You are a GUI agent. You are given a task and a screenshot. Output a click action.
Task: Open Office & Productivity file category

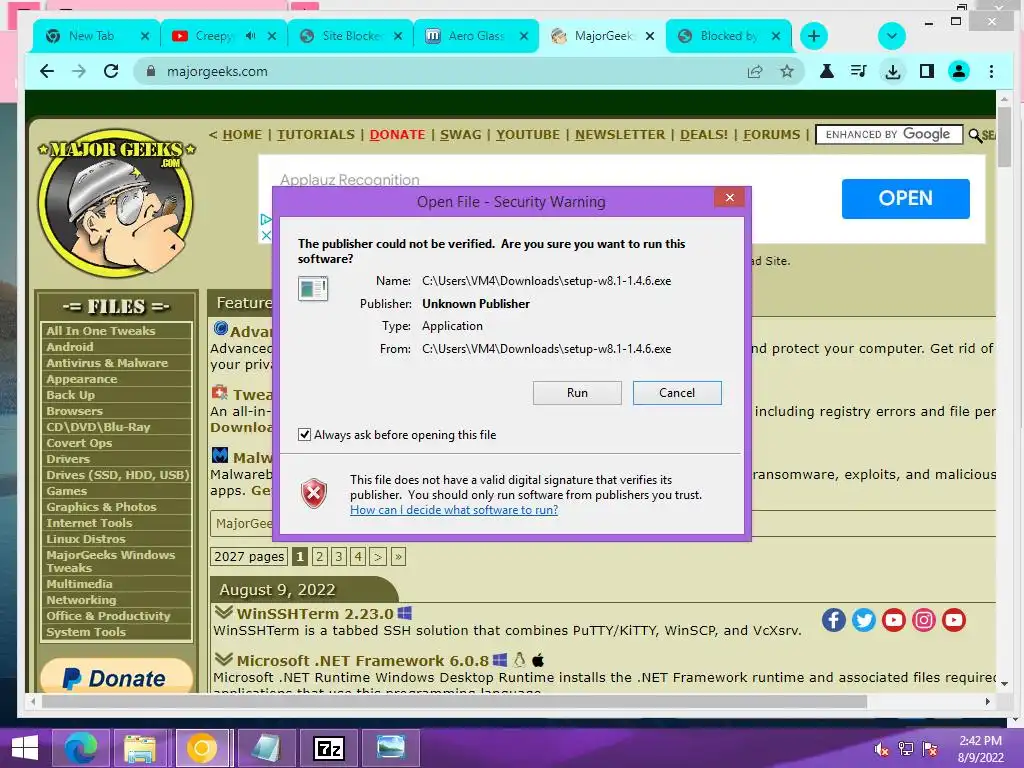point(108,616)
